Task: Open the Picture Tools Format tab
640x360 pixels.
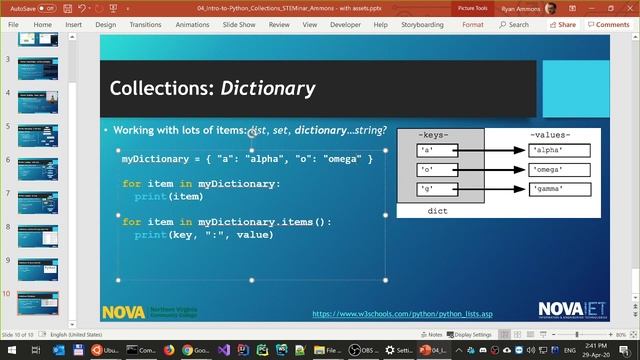Action: (473, 24)
